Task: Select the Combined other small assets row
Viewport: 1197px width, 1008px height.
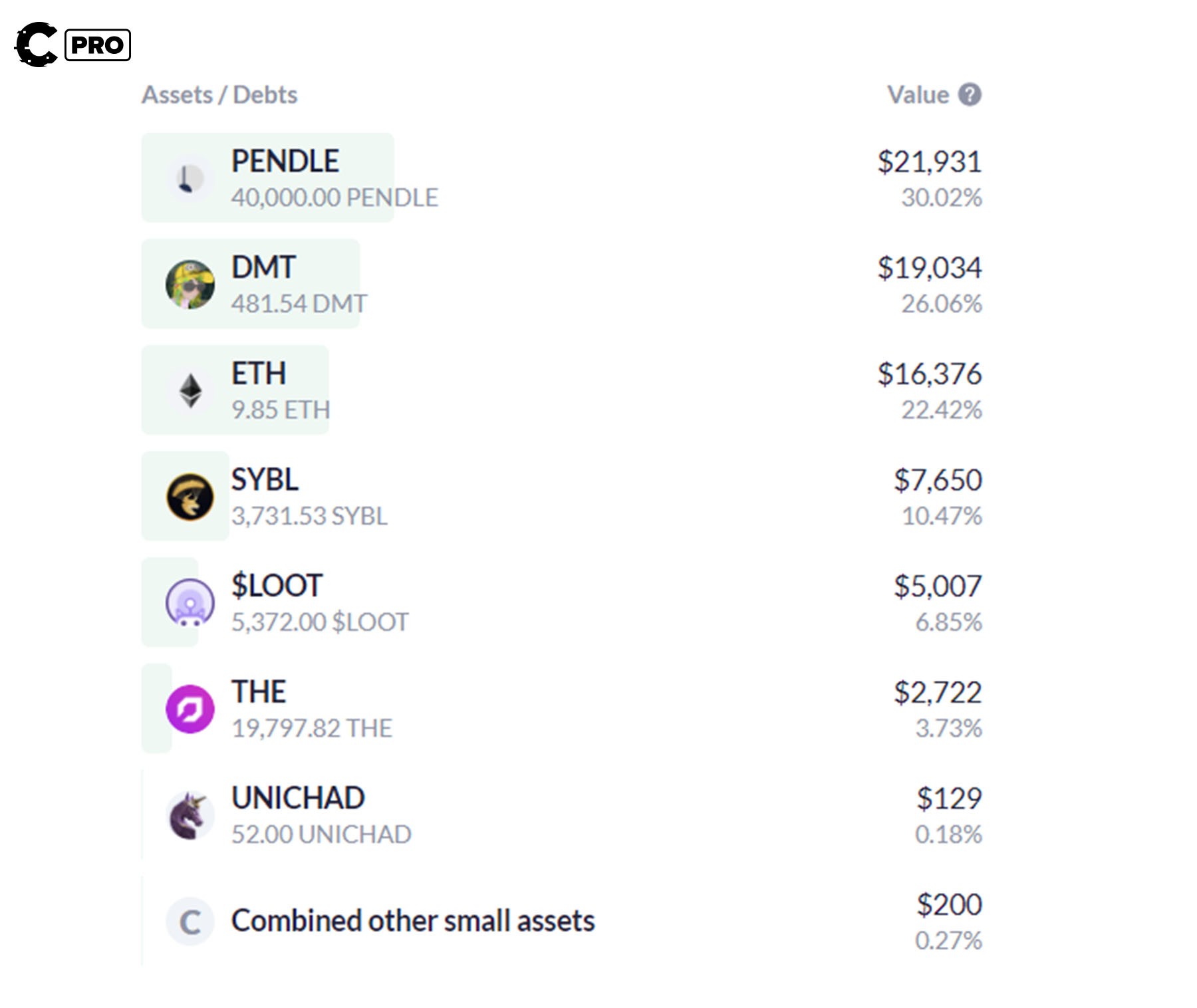Action: pos(413,921)
